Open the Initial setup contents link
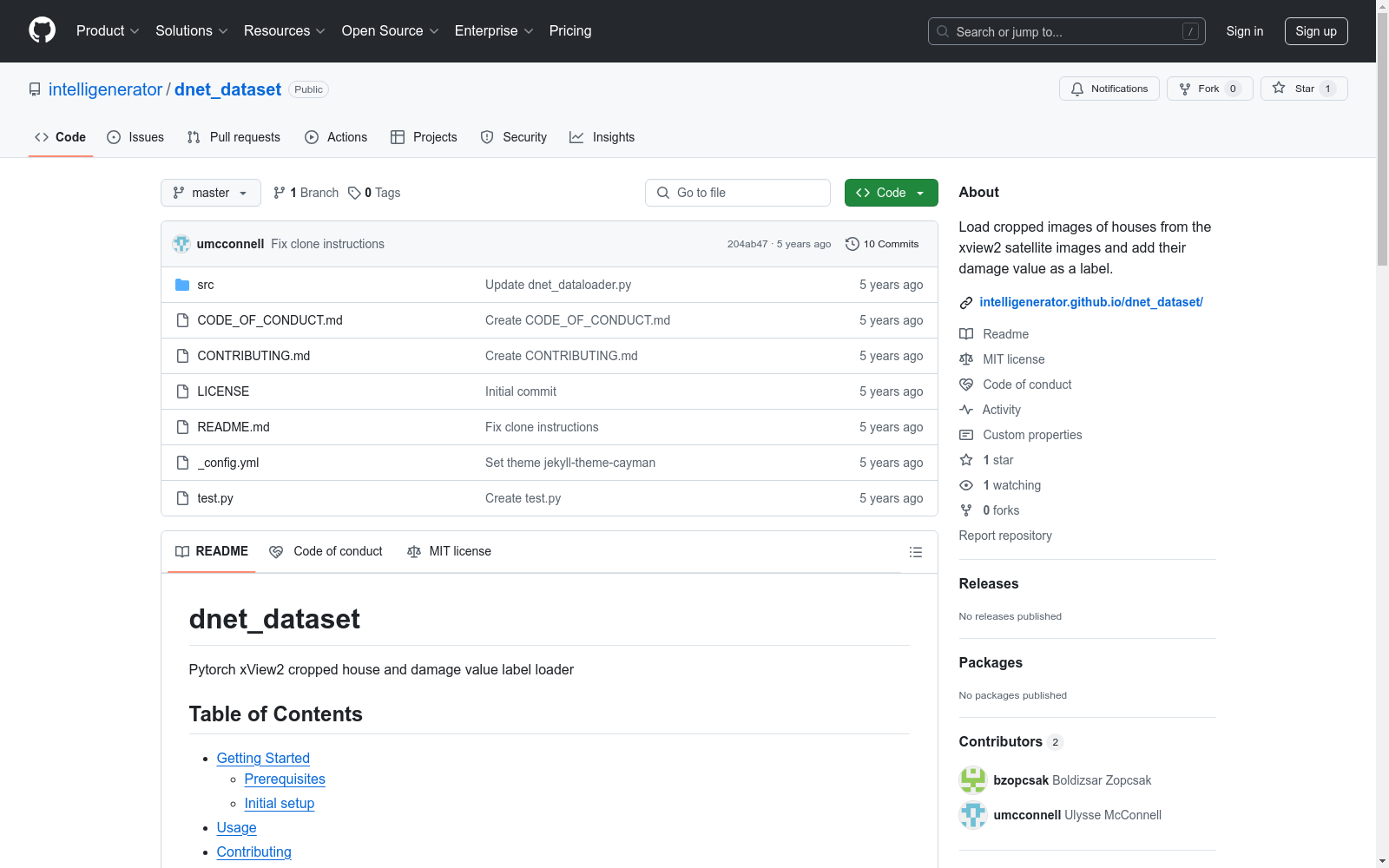Screen dimensions: 1389x868 [x=280, y=803]
